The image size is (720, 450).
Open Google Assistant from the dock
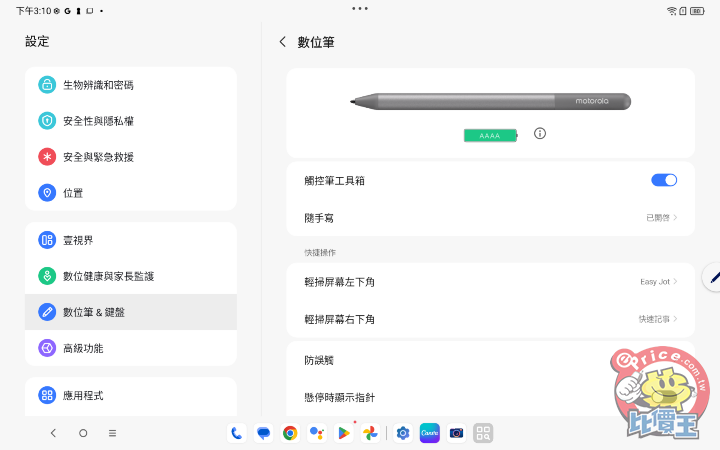317,433
